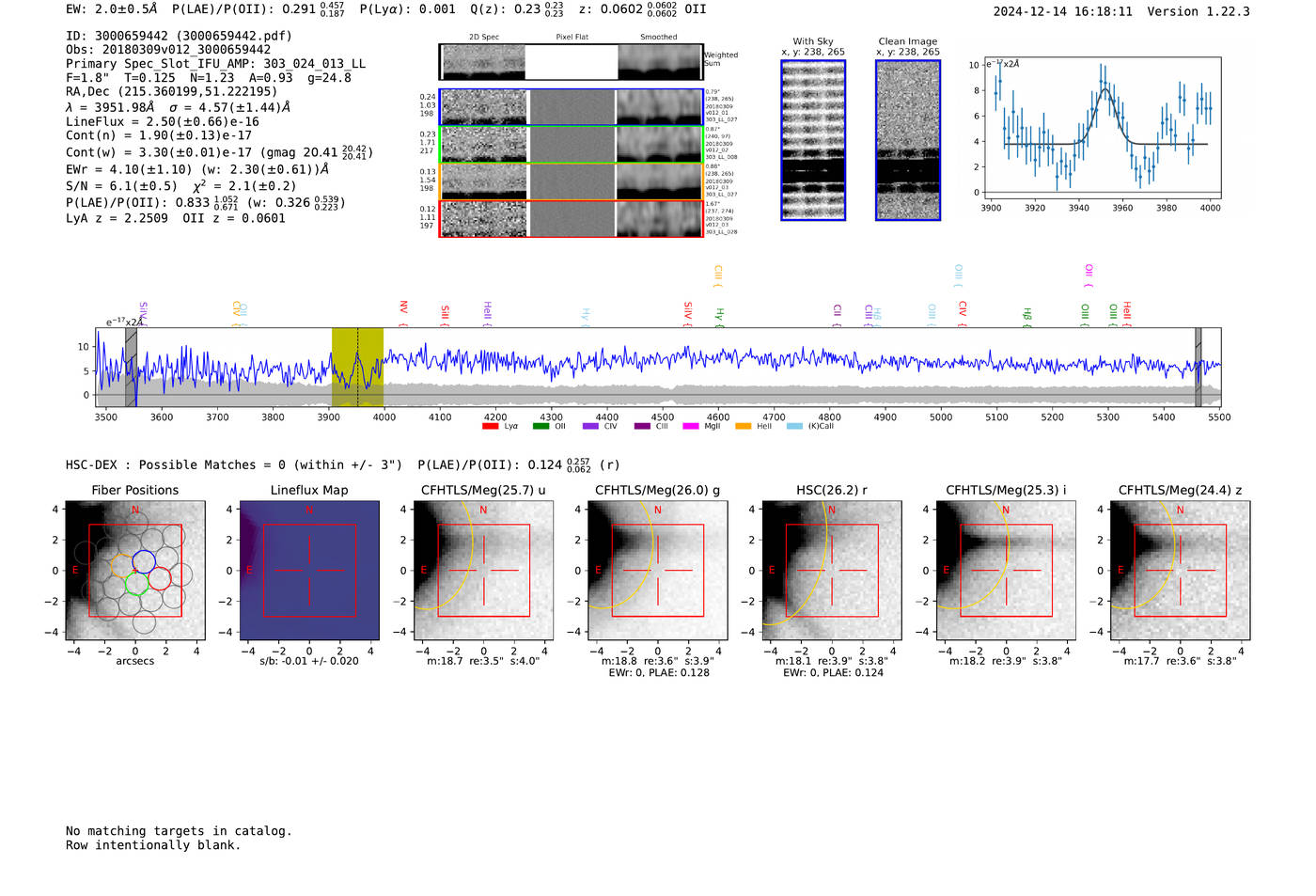
Task: Select the green-bordered 2D spectrum fiber row
Action: [x=572, y=144]
